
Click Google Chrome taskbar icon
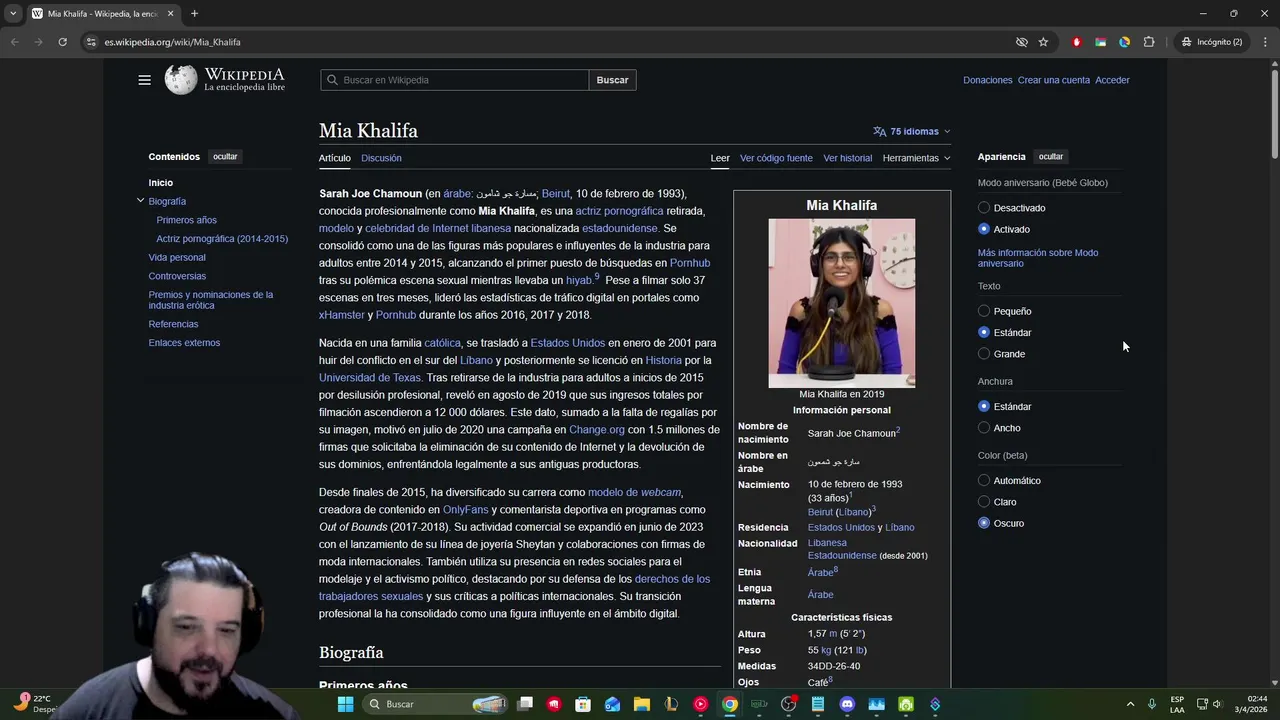pyautogui.click(x=730, y=704)
